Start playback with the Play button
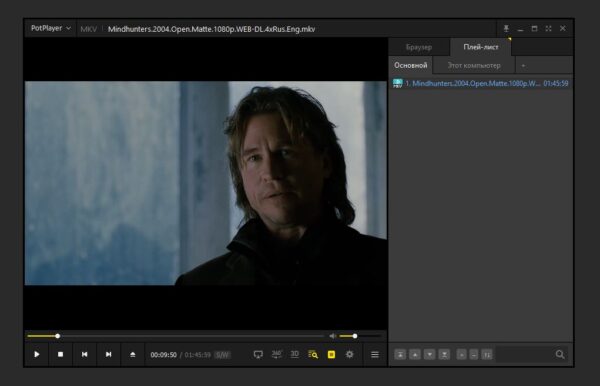 click(37, 355)
